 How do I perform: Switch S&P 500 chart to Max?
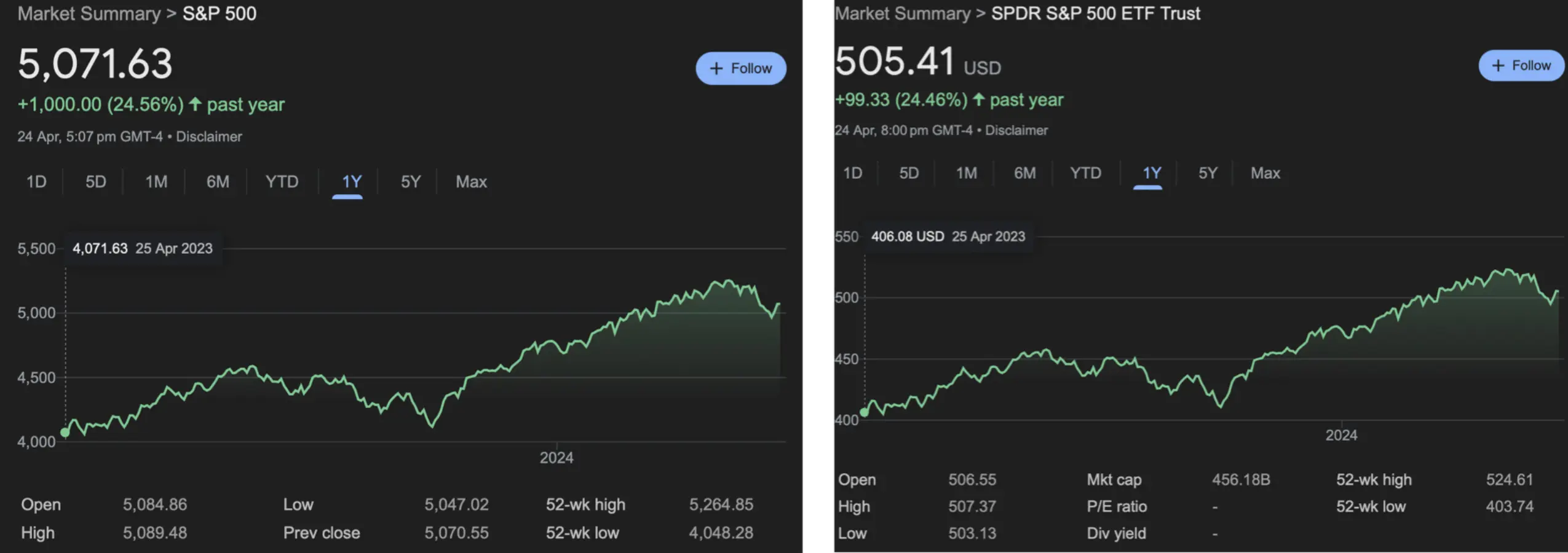point(471,182)
